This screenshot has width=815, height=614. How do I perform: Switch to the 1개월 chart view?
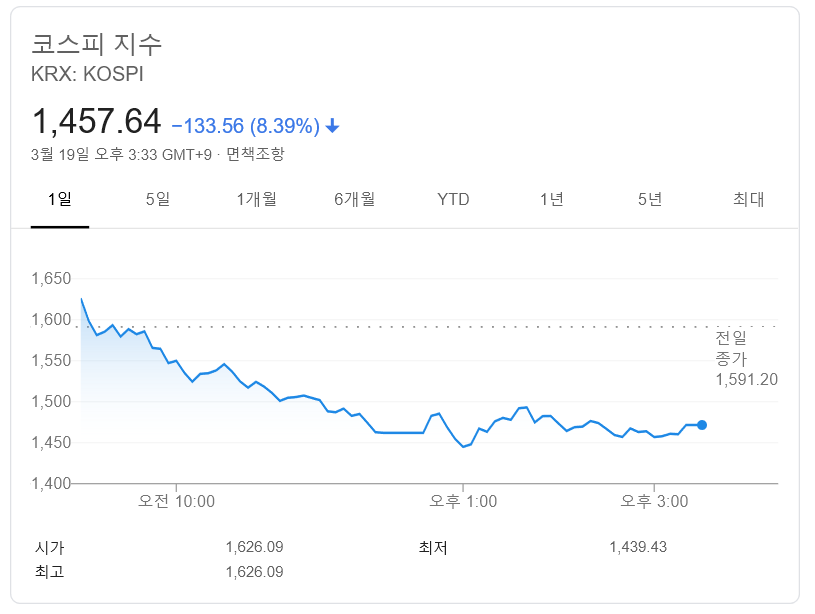point(256,199)
